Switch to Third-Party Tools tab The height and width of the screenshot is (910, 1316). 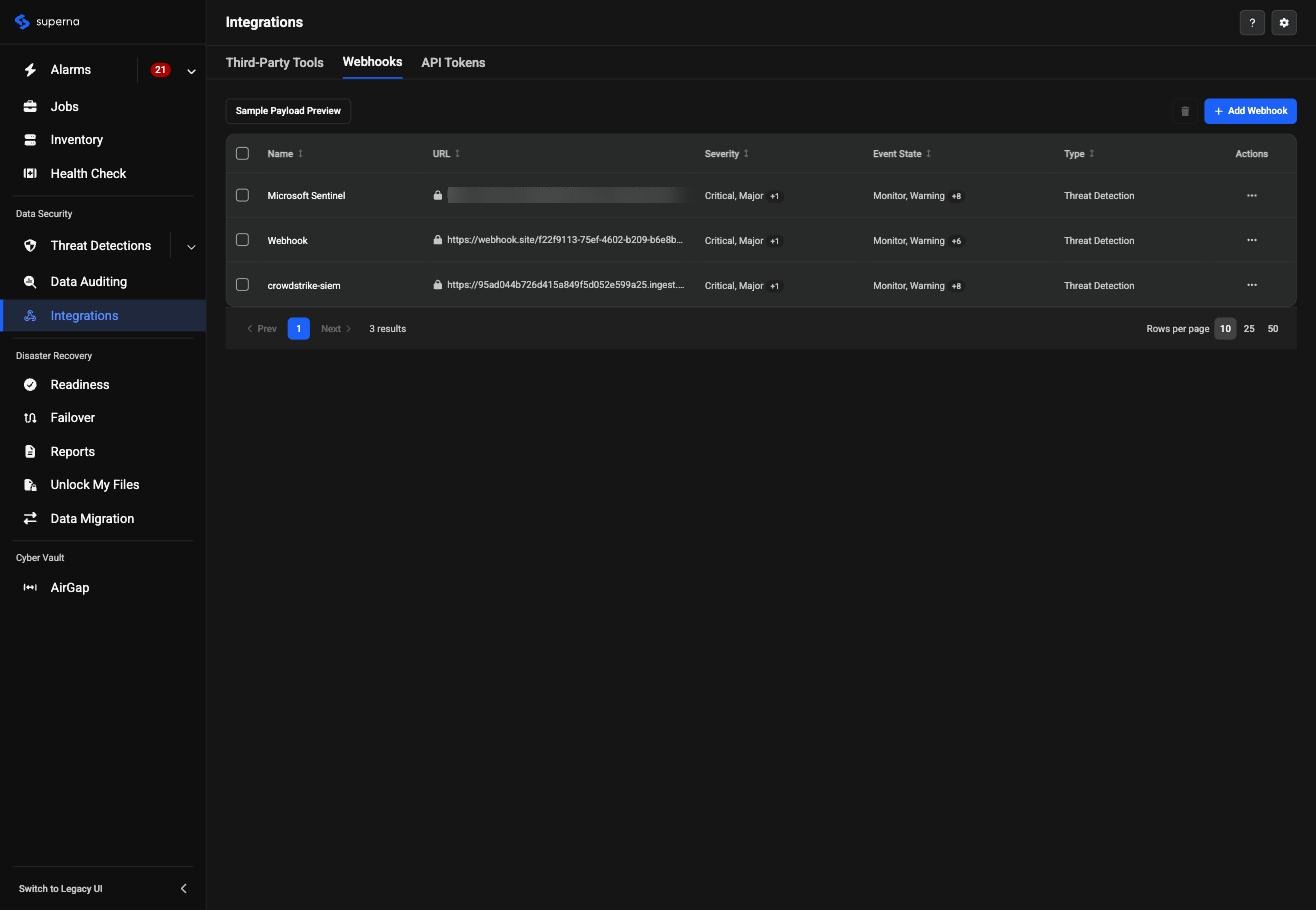click(x=274, y=62)
